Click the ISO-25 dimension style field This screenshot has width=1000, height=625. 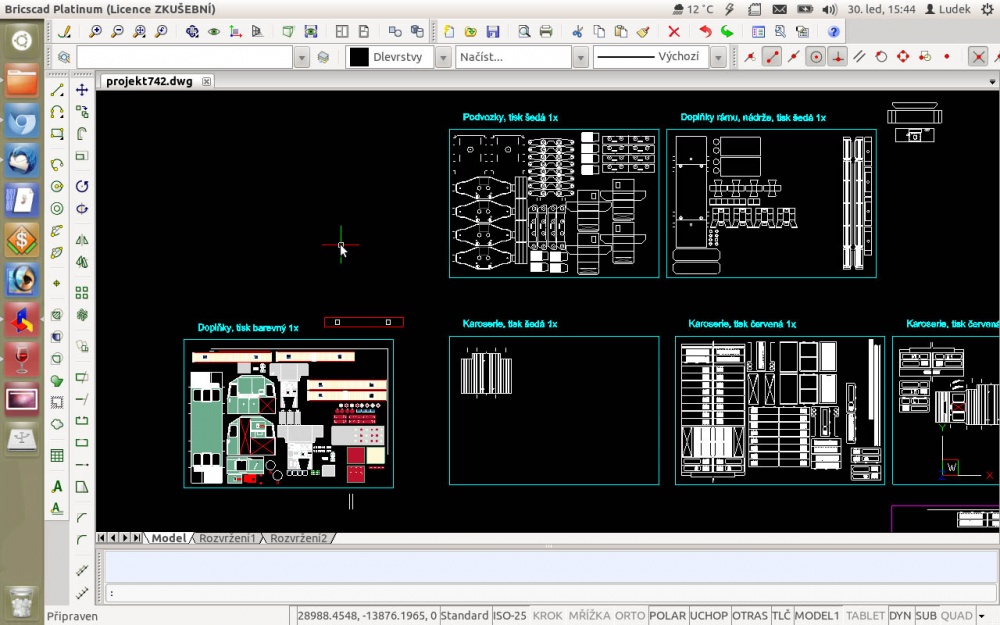510,615
